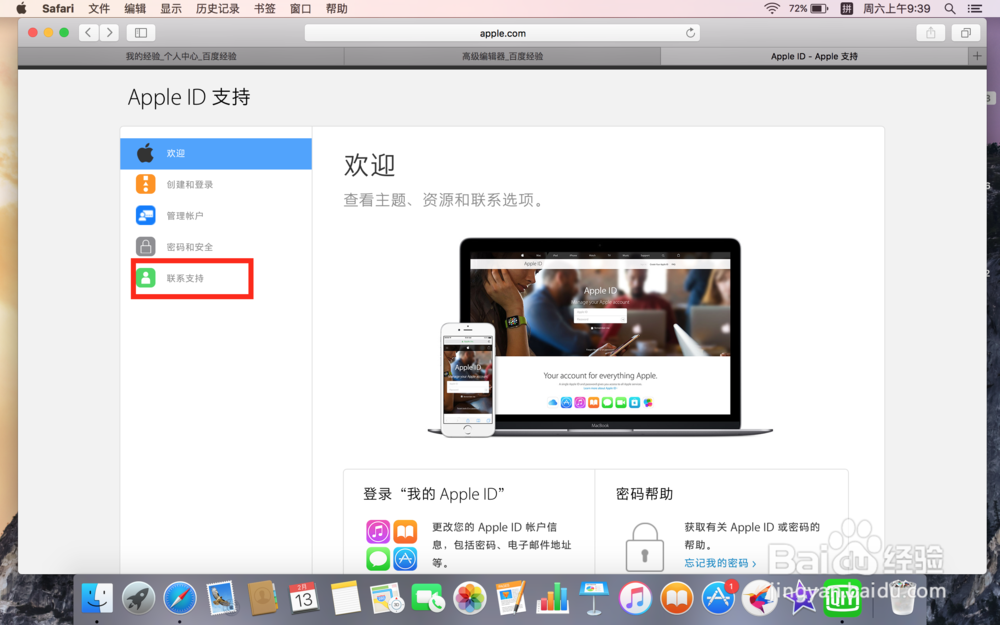Click the 密码帮助 heading
Image resolution: width=1000 pixels, height=625 pixels.
click(644, 494)
